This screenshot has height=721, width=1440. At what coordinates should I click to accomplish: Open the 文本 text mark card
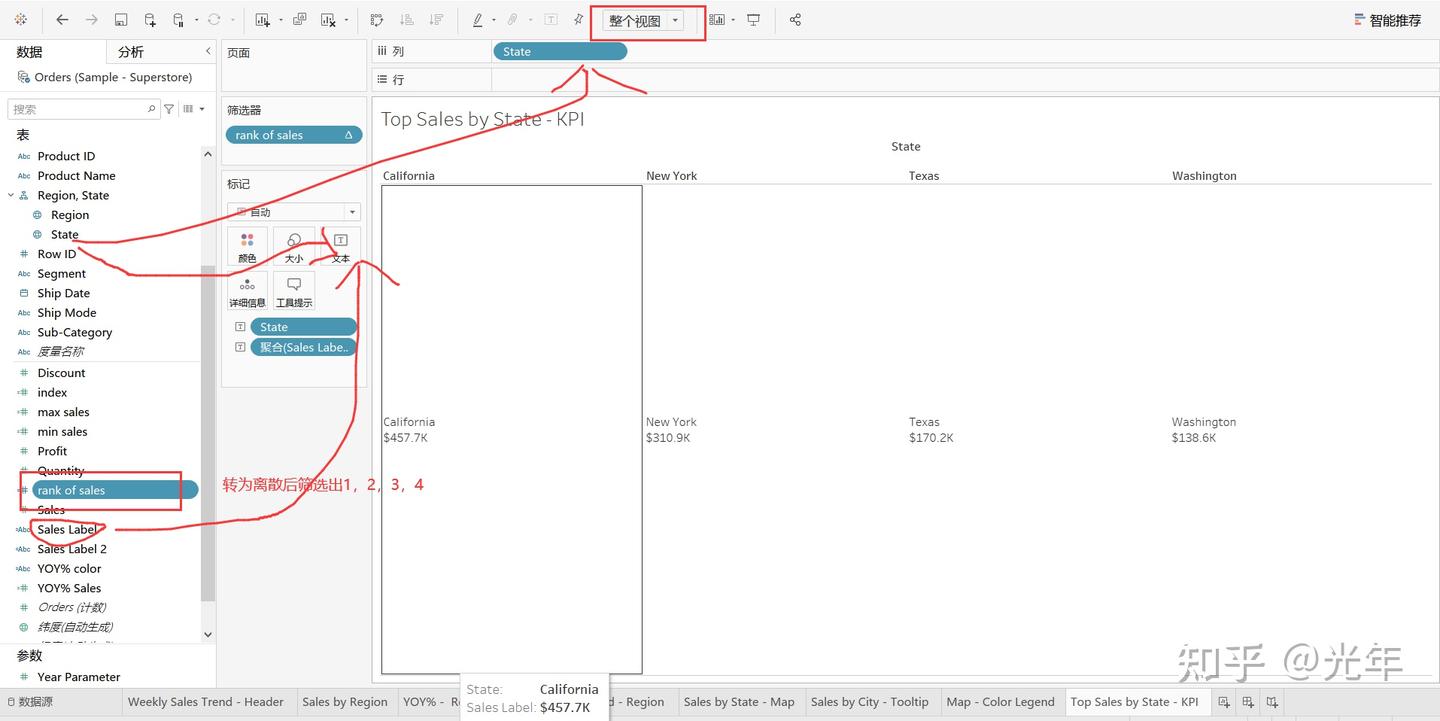pyautogui.click(x=340, y=247)
